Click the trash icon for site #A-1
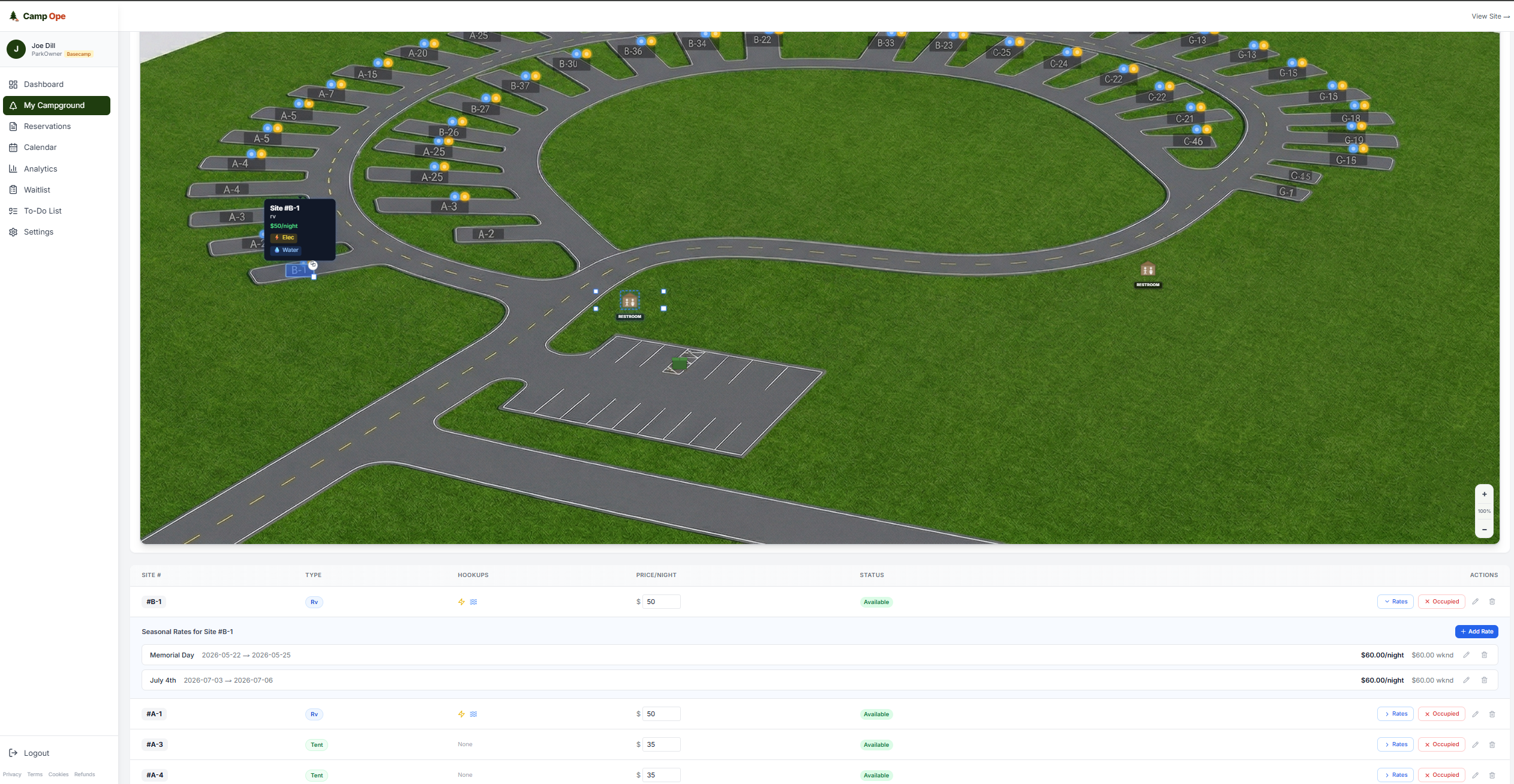Image resolution: width=1514 pixels, height=784 pixels. coord(1492,714)
